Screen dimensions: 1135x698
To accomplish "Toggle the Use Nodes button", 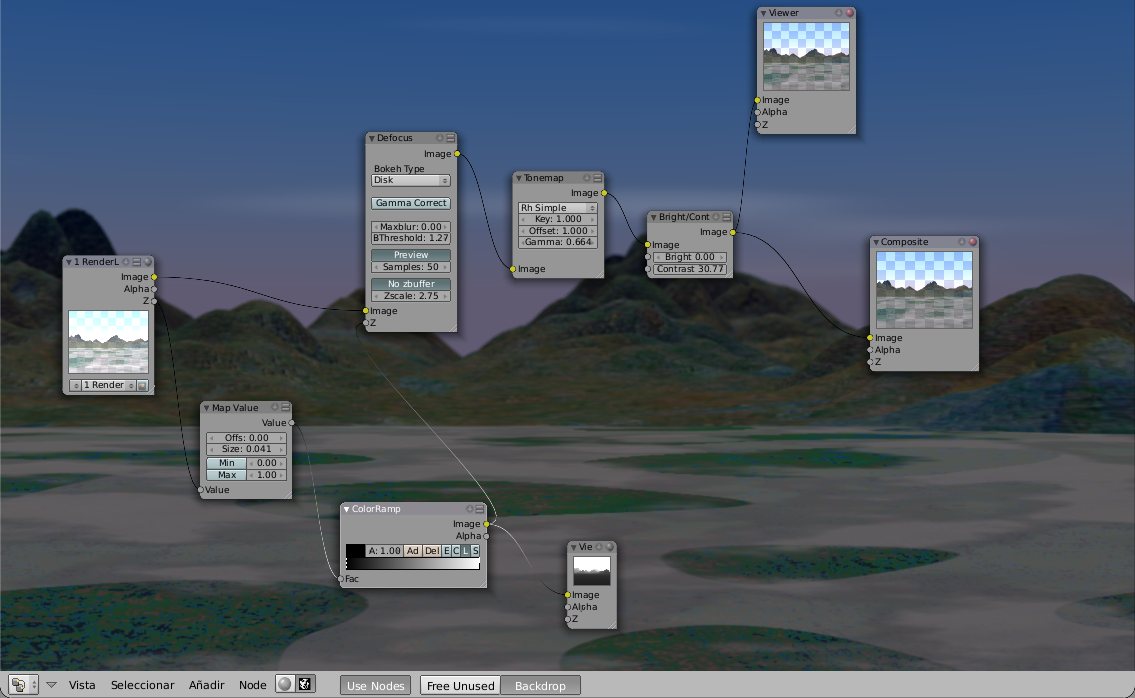I will [376, 685].
